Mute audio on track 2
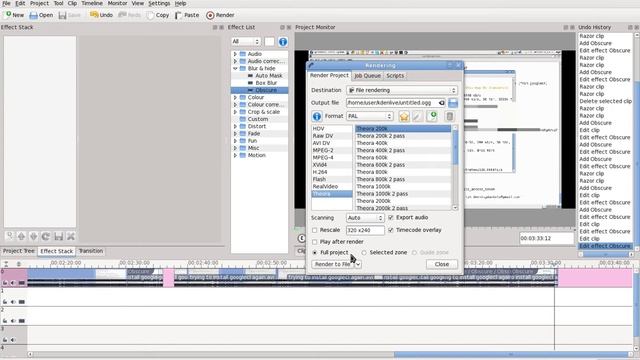640x360 pixels. pos(13,321)
